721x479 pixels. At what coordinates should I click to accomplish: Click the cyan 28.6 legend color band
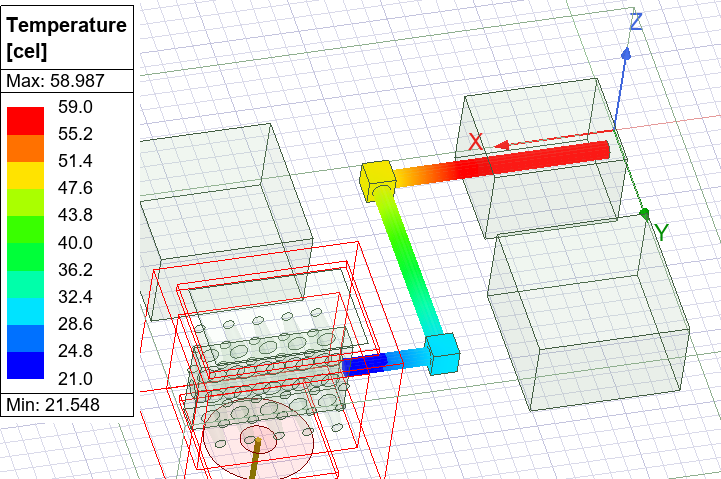click(25, 311)
